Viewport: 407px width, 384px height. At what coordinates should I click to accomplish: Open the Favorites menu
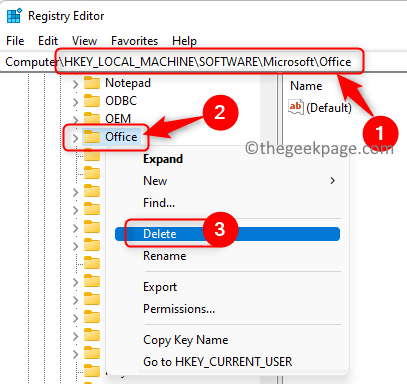pos(134,41)
